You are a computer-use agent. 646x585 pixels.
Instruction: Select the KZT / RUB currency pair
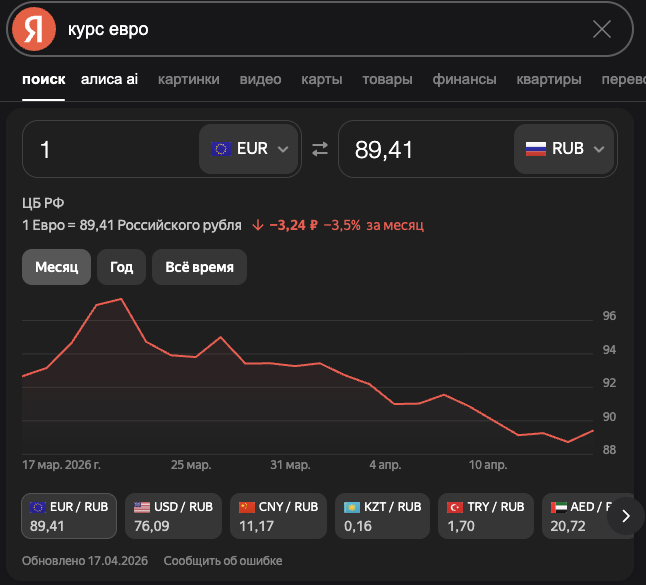382,516
